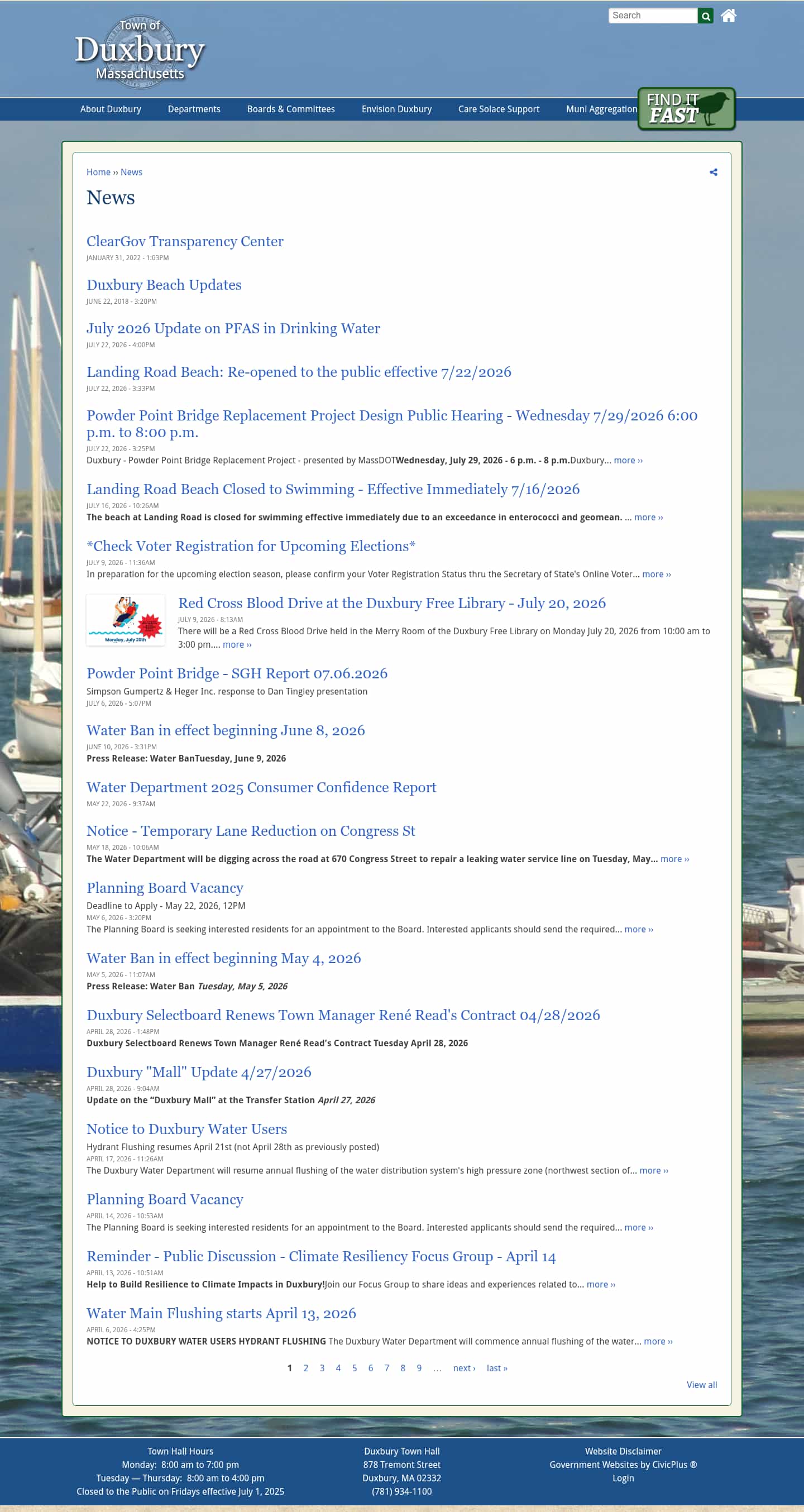This screenshot has height=1512, width=804.
Task: Go to page 7 of news
Action: (387, 1368)
